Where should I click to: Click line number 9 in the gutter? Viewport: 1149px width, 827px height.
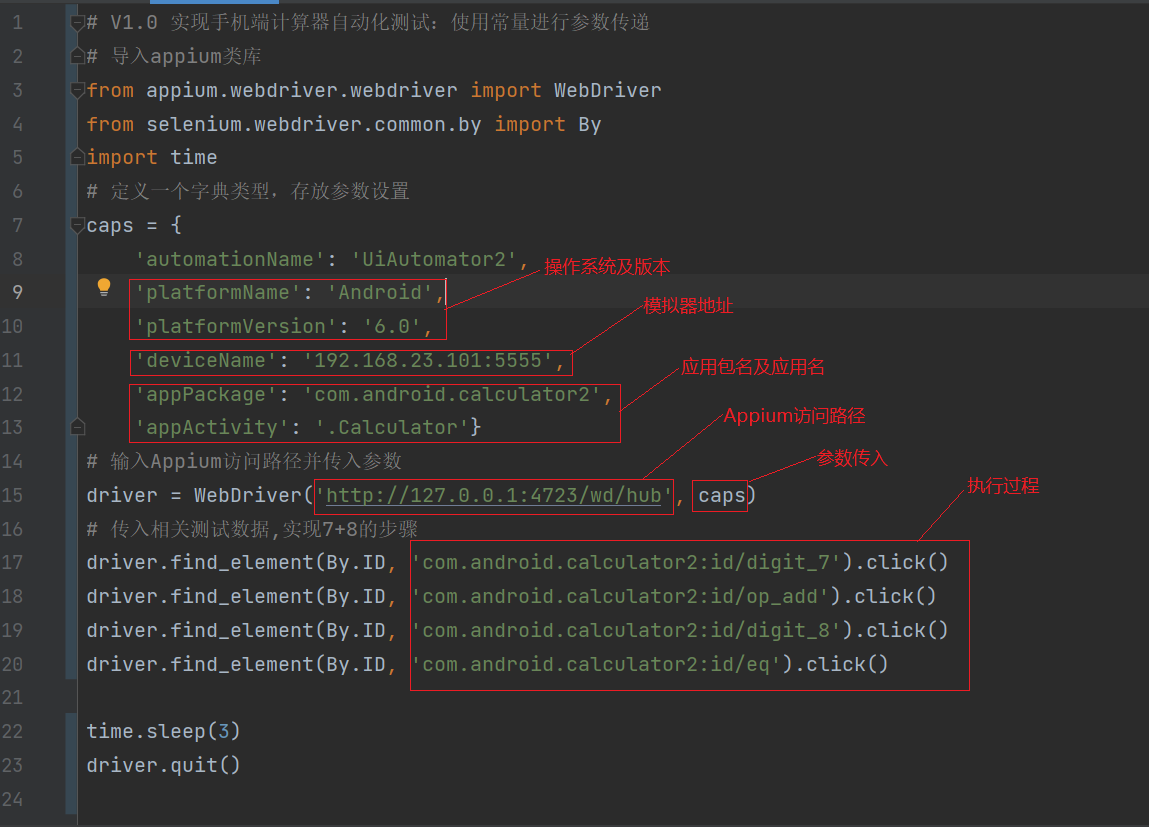coord(18,292)
